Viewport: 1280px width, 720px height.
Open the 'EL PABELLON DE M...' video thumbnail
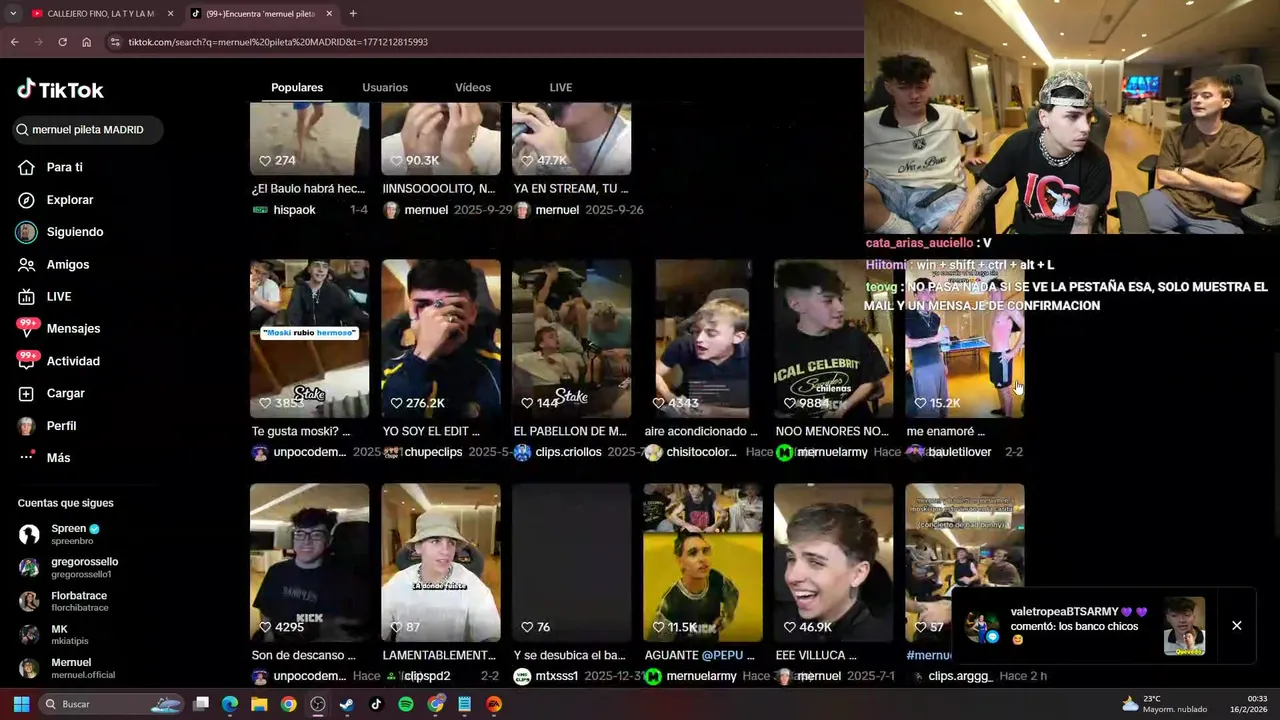[x=571, y=338]
